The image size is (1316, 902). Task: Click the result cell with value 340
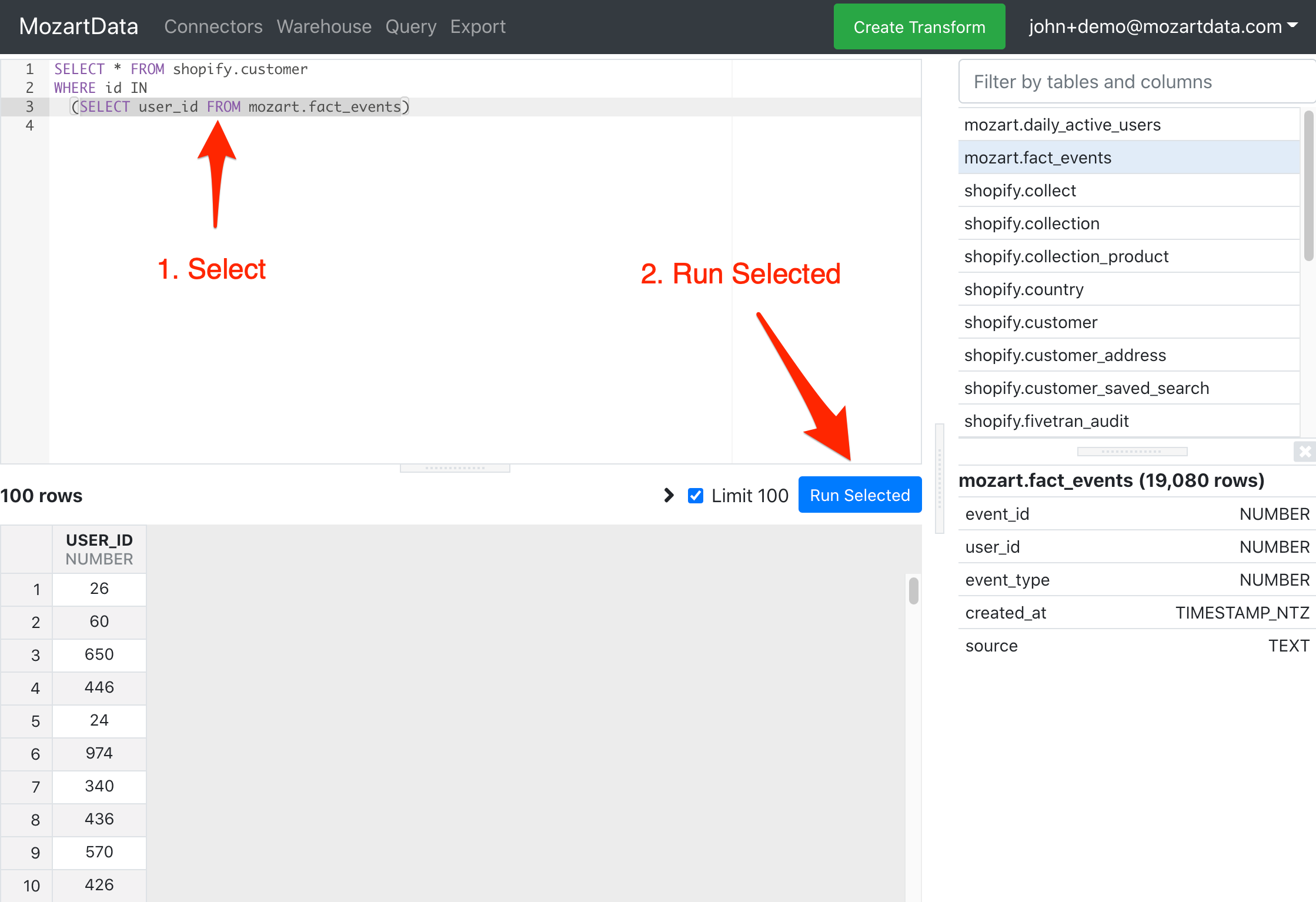pyautogui.click(x=99, y=786)
